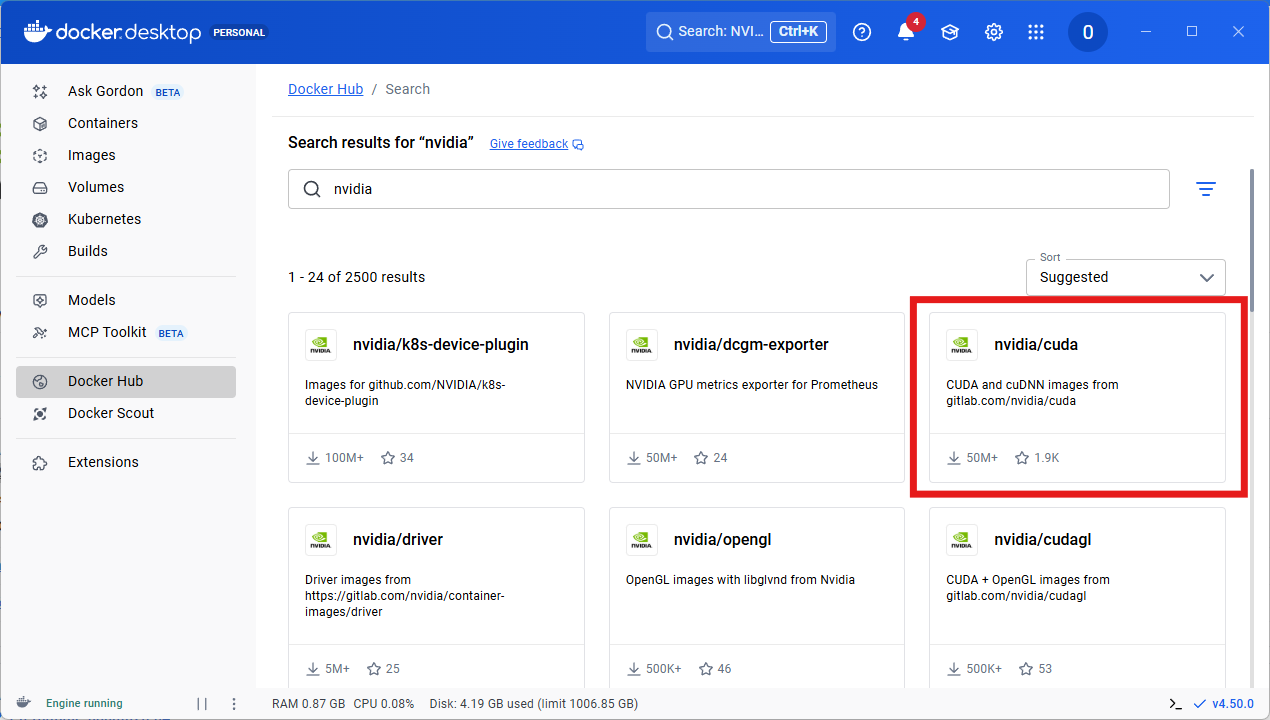Click the Ask Gordon sparkle icon
The height and width of the screenshot is (720, 1270).
pyautogui.click(x=40, y=91)
